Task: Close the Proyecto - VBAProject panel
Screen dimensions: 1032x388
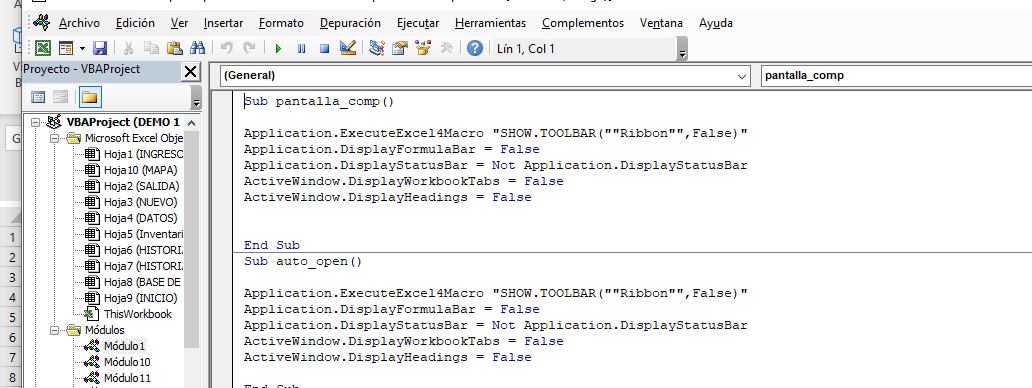Action: point(190,71)
